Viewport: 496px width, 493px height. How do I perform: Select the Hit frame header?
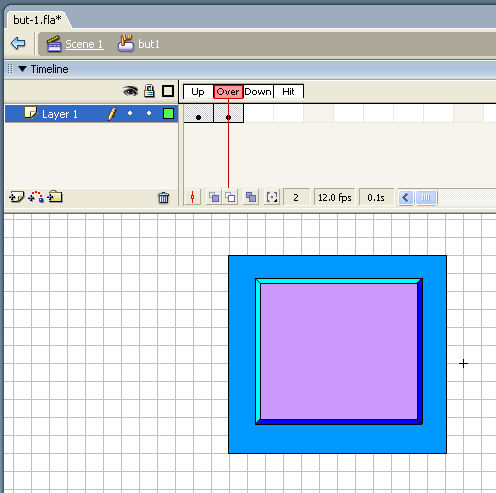point(288,91)
